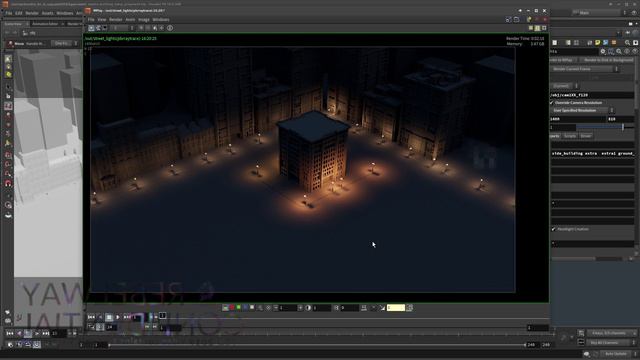The image size is (640, 360).
Task: Open the Image menu in MPlay window
Action: click(x=144, y=20)
